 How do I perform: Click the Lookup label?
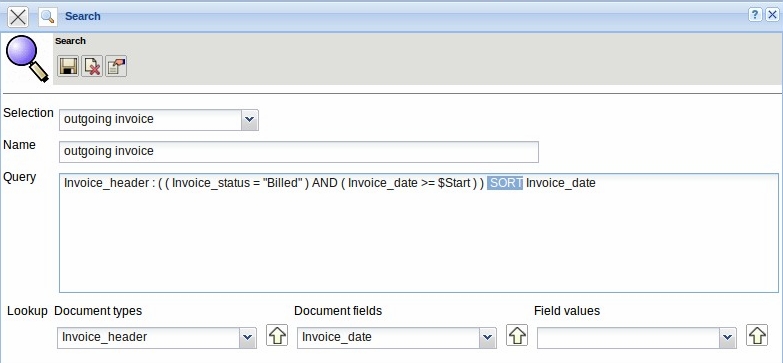(x=27, y=311)
